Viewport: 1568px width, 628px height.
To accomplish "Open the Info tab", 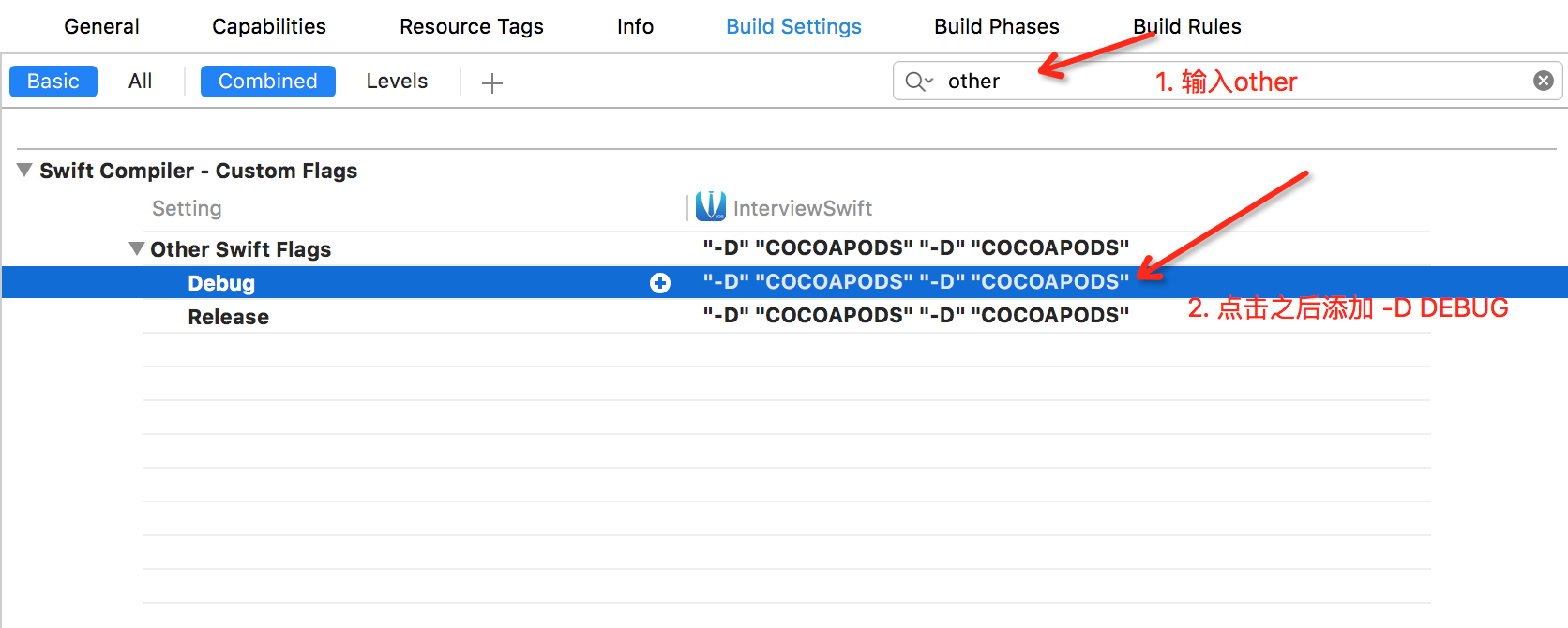I will 635,26.
